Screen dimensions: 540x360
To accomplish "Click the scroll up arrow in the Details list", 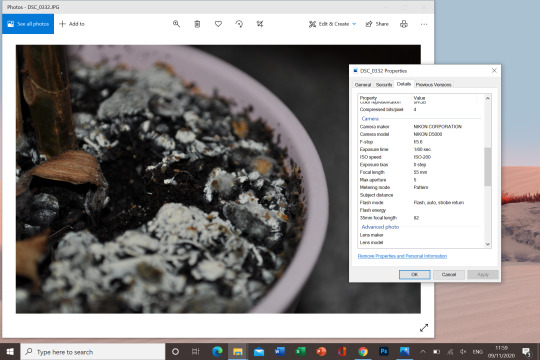I will coord(488,98).
